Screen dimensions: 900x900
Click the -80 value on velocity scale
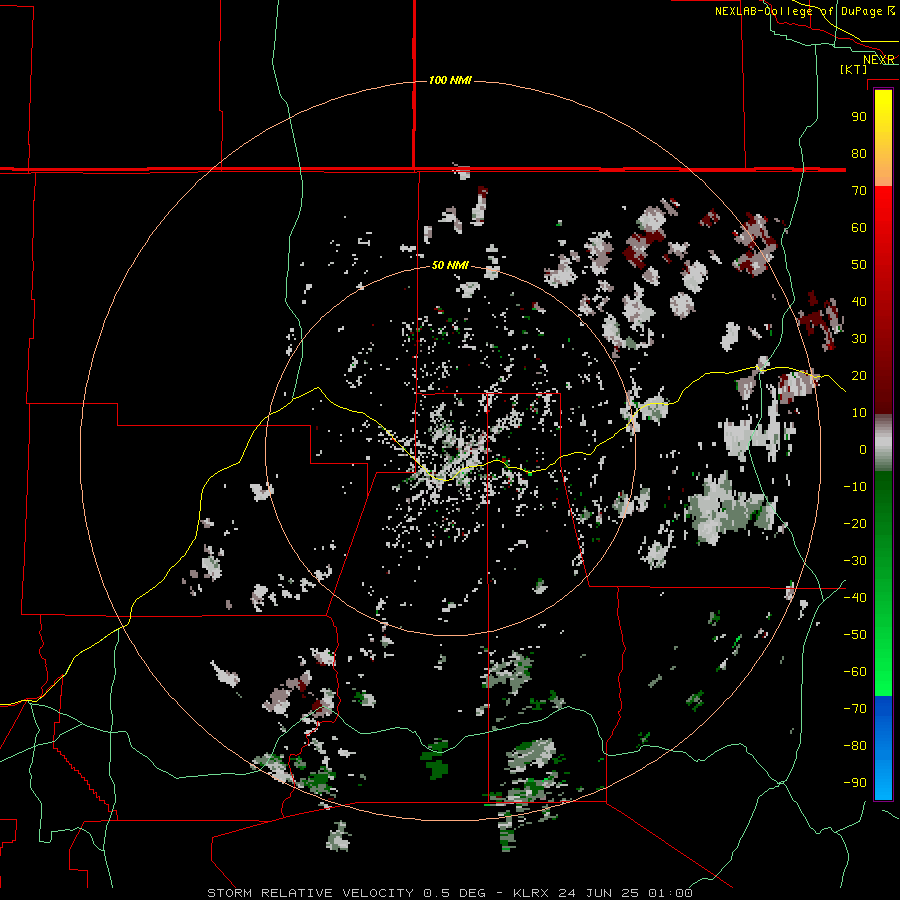tap(855, 746)
